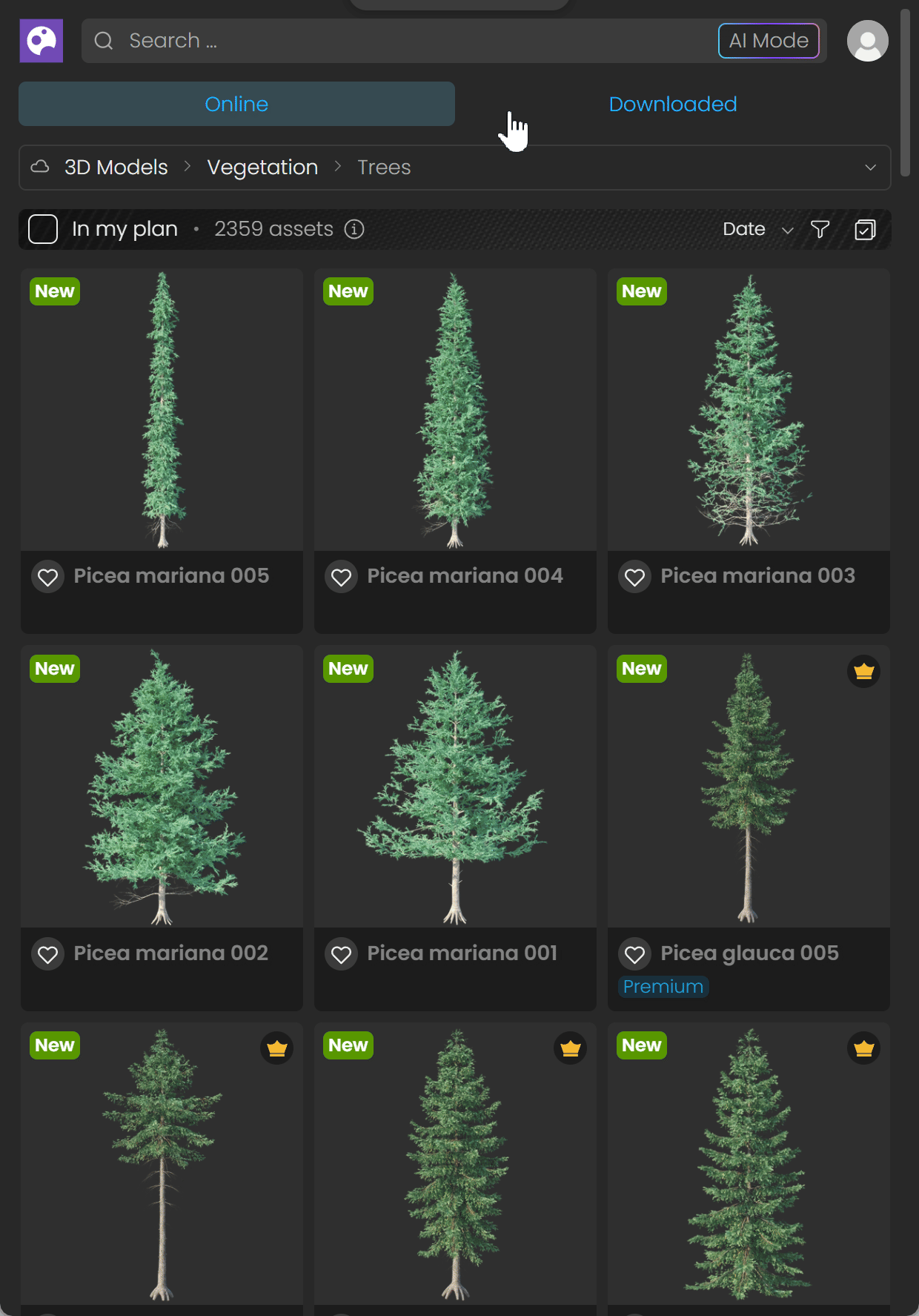Viewport: 919px width, 1316px height.
Task: Open Picea glauca 005 thumbnail
Action: click(749, 787)
